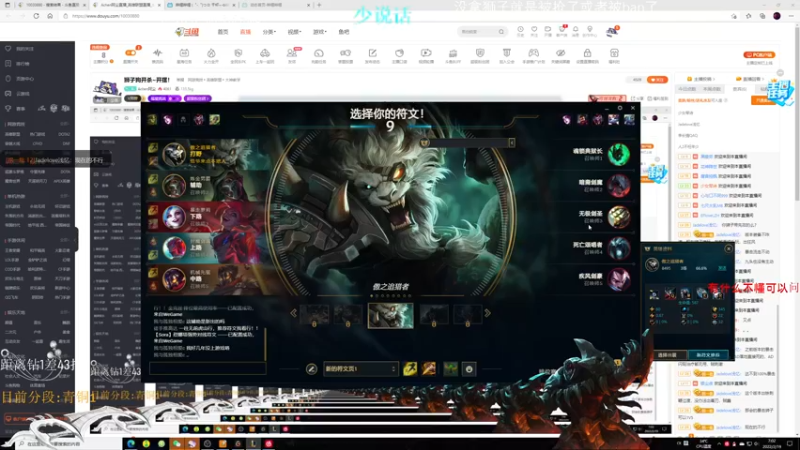Open the 直播 nav item on Douyu

pos(245,32)
